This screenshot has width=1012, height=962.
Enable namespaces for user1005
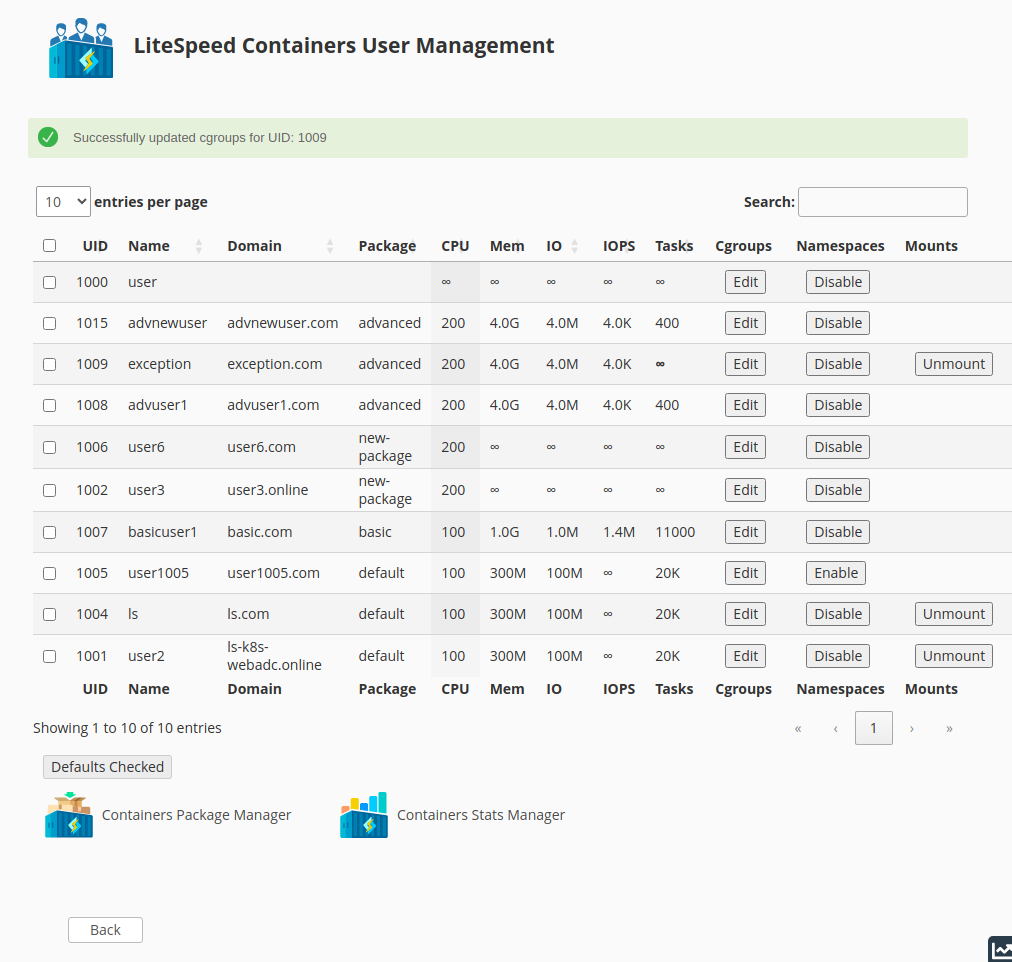pyautogui.click(x=835, y=573)
